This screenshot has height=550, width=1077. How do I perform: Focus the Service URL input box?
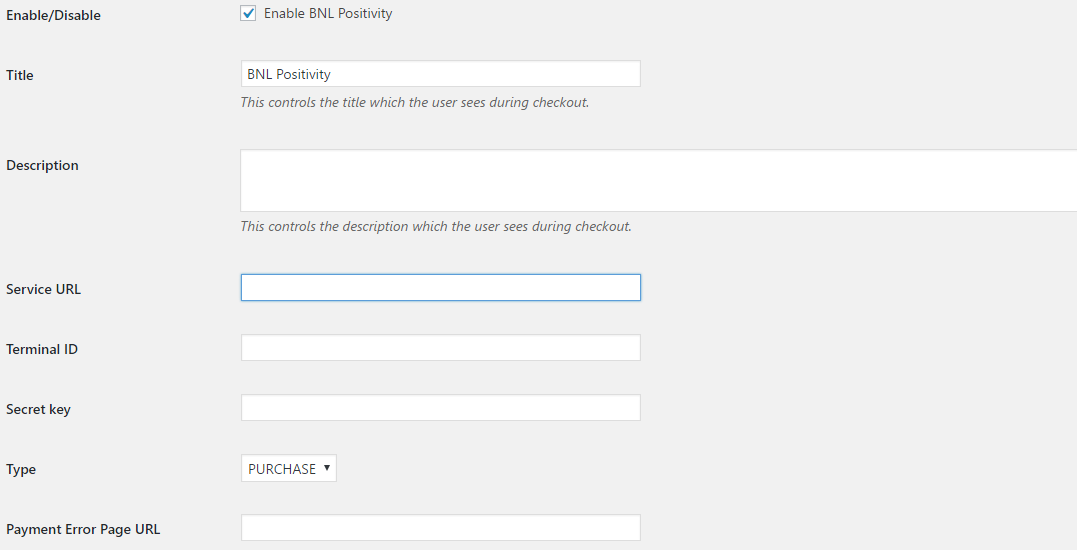[440, 288]
